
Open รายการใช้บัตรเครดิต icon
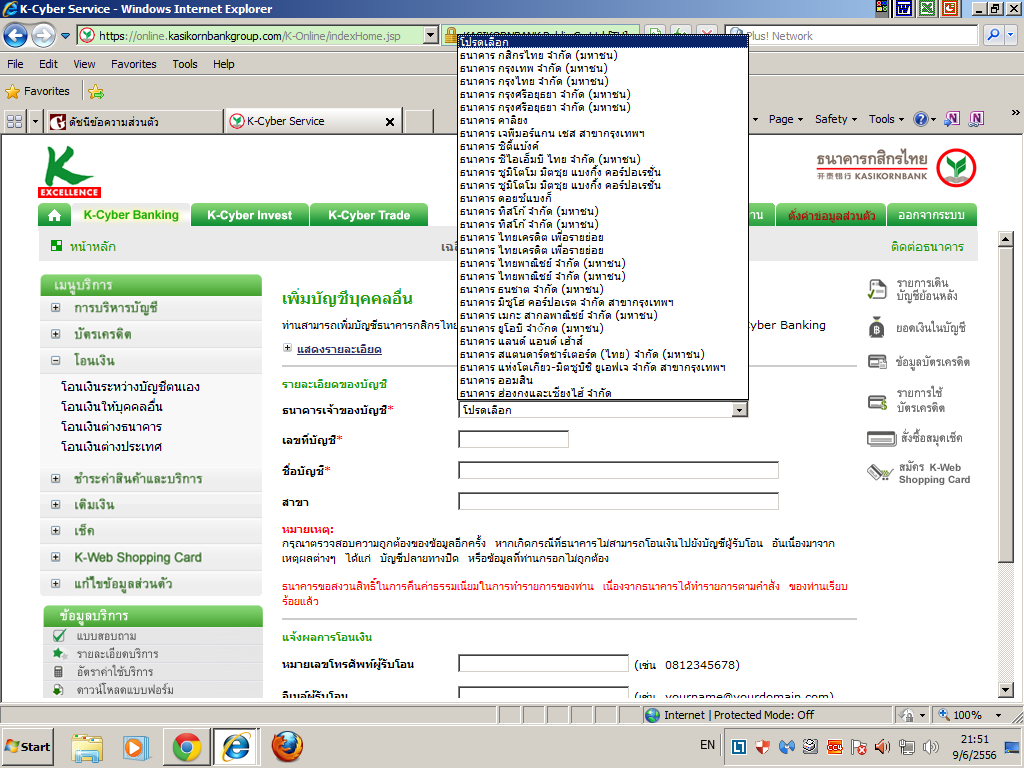pyautogui.click(x=876, y=401)
